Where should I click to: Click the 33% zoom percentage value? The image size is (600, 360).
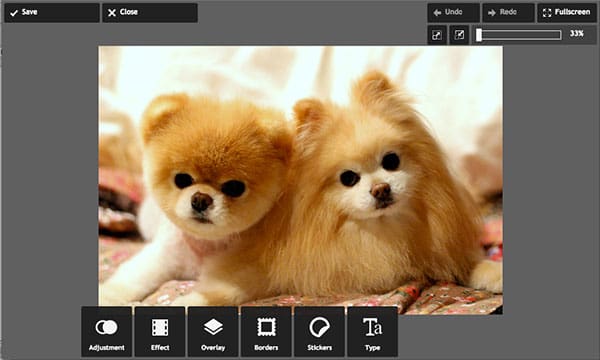coord(577,34)
